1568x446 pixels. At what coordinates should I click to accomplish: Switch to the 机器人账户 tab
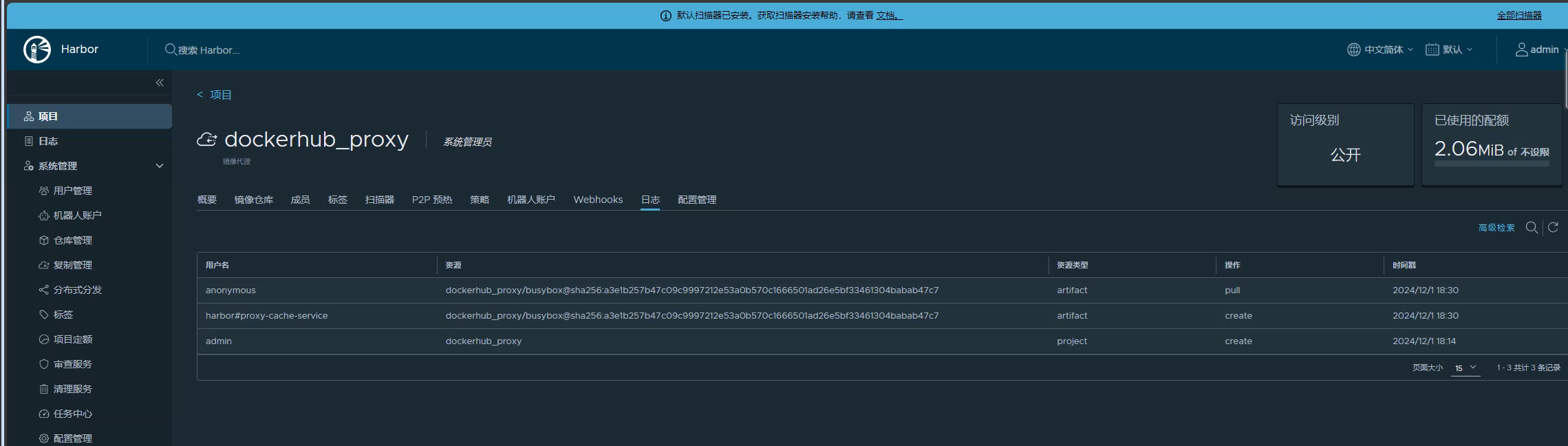tap(531, 200)
